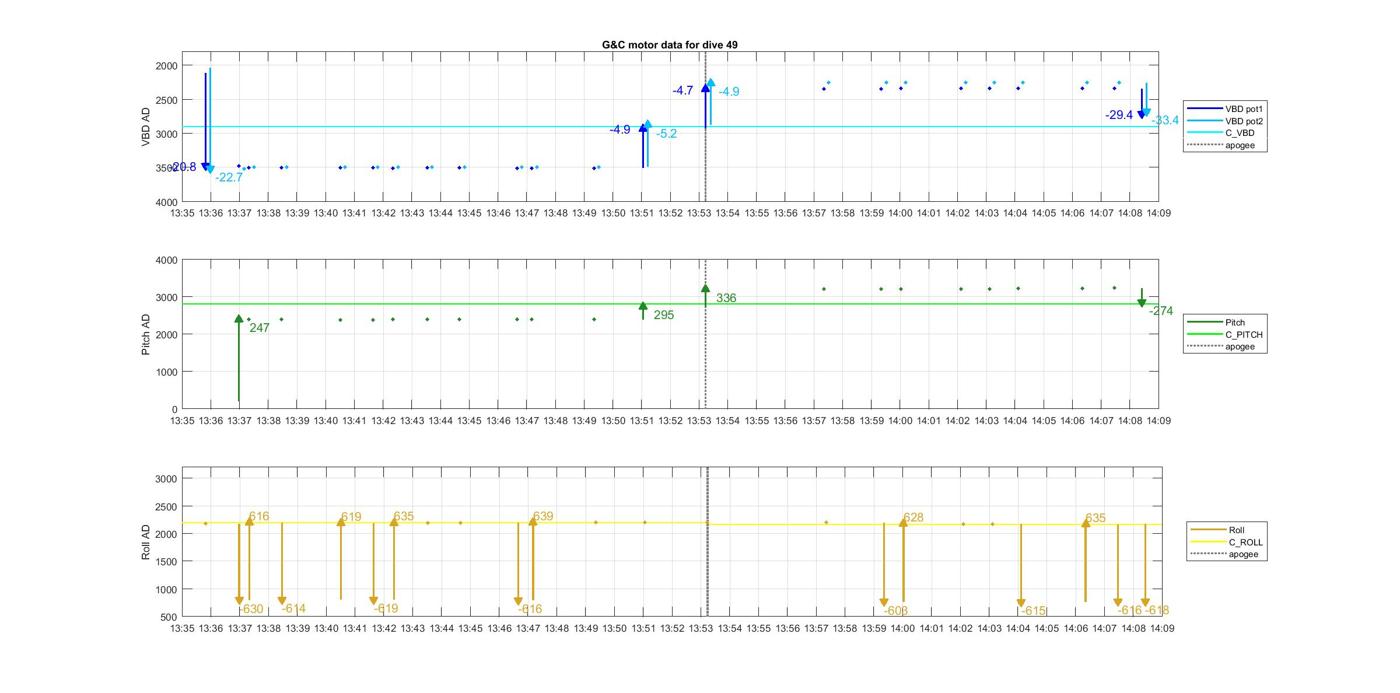Click the '-618' roll data label
The width and height of the screenshot is (1400, 693).
tap(1158, 611)
